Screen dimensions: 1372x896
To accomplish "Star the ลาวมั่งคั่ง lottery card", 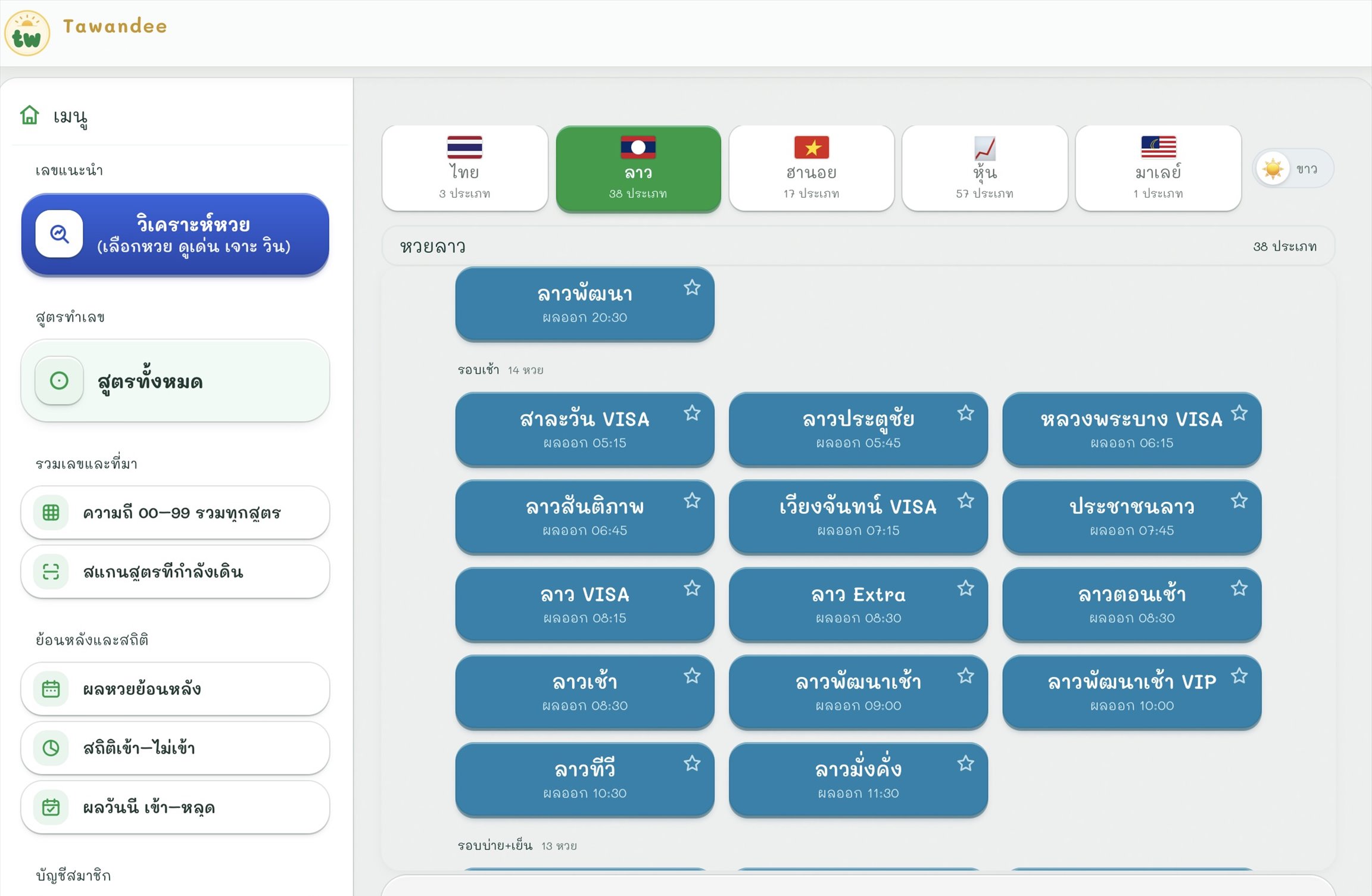I will coord(966,763).
